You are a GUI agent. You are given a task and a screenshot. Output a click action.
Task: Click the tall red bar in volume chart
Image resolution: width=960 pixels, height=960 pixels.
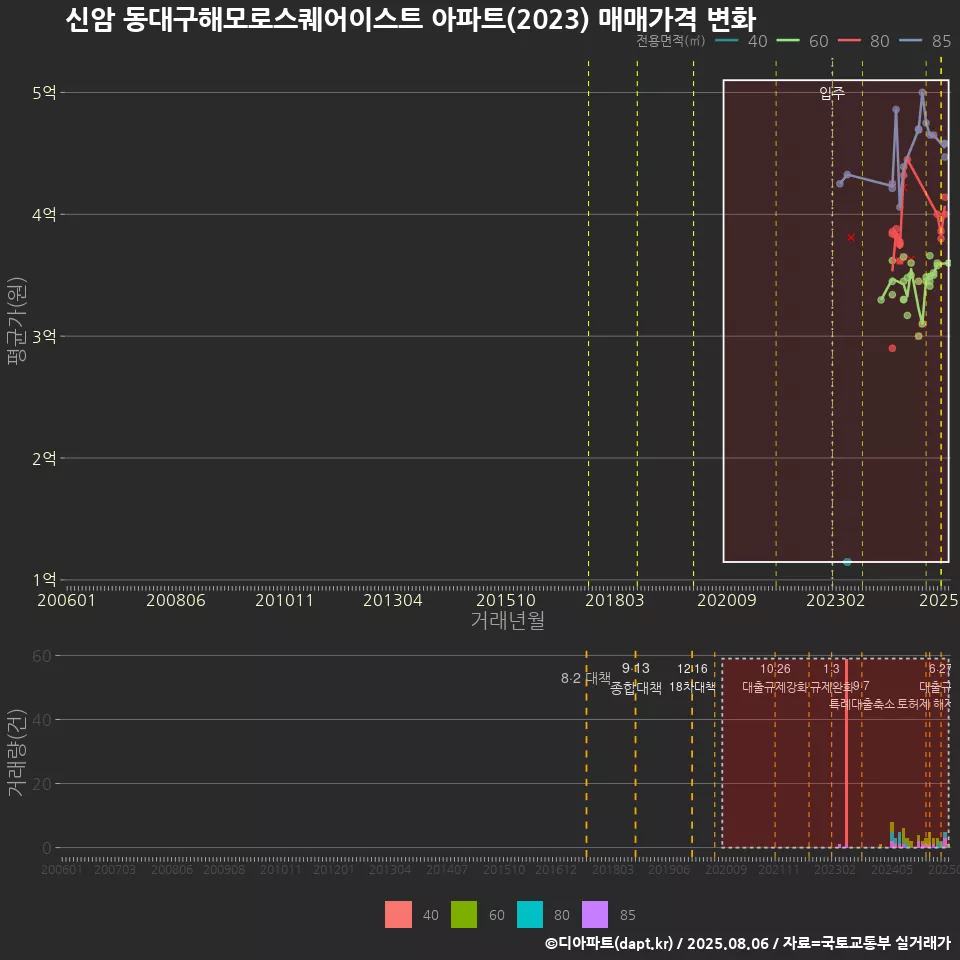pos(846,753)
